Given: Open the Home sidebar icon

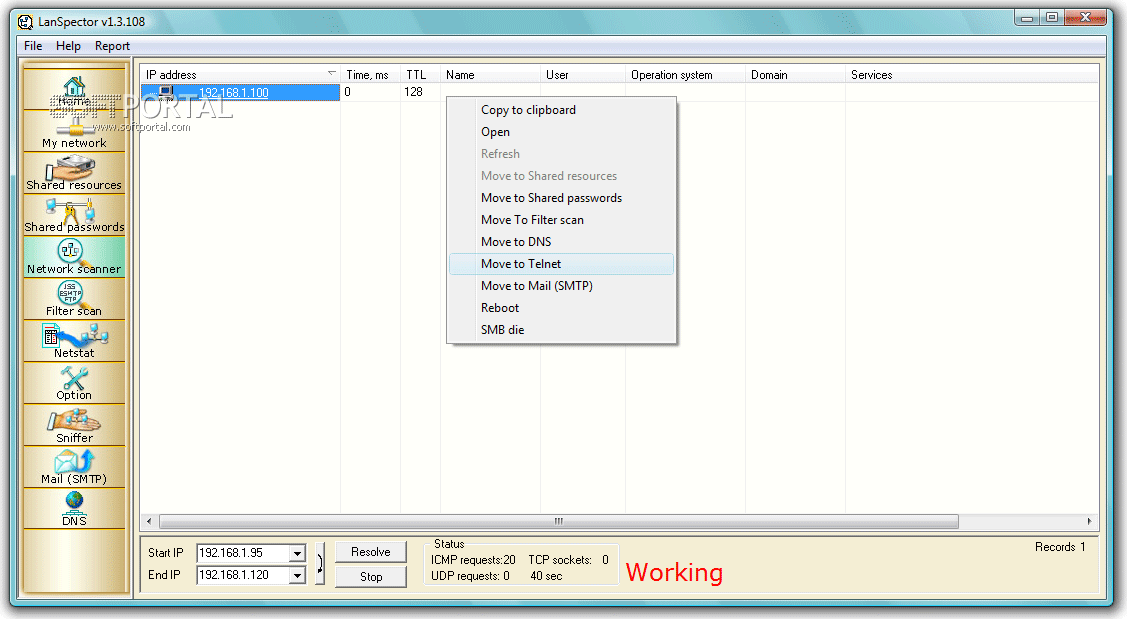Looking at the screenshot, I should coord(74,89).
